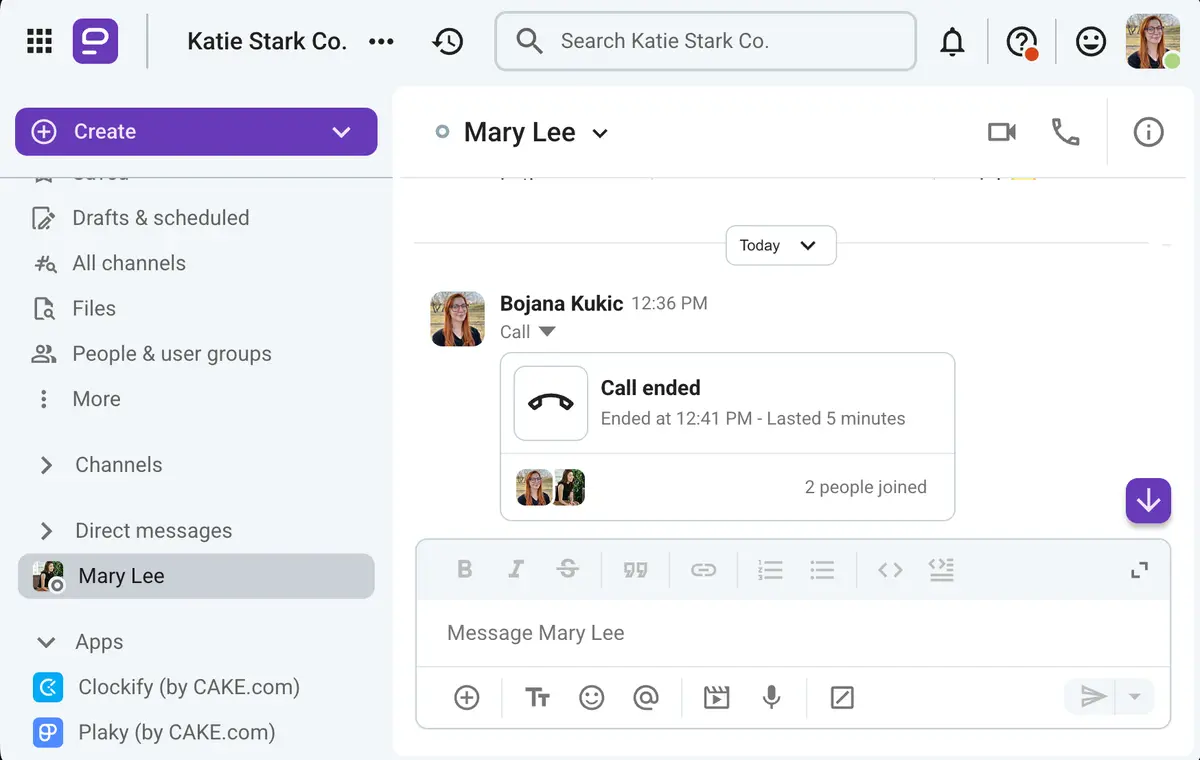Open All channels in the sidebar
This screenshot has height=760, width=1200.
point(128,263)
